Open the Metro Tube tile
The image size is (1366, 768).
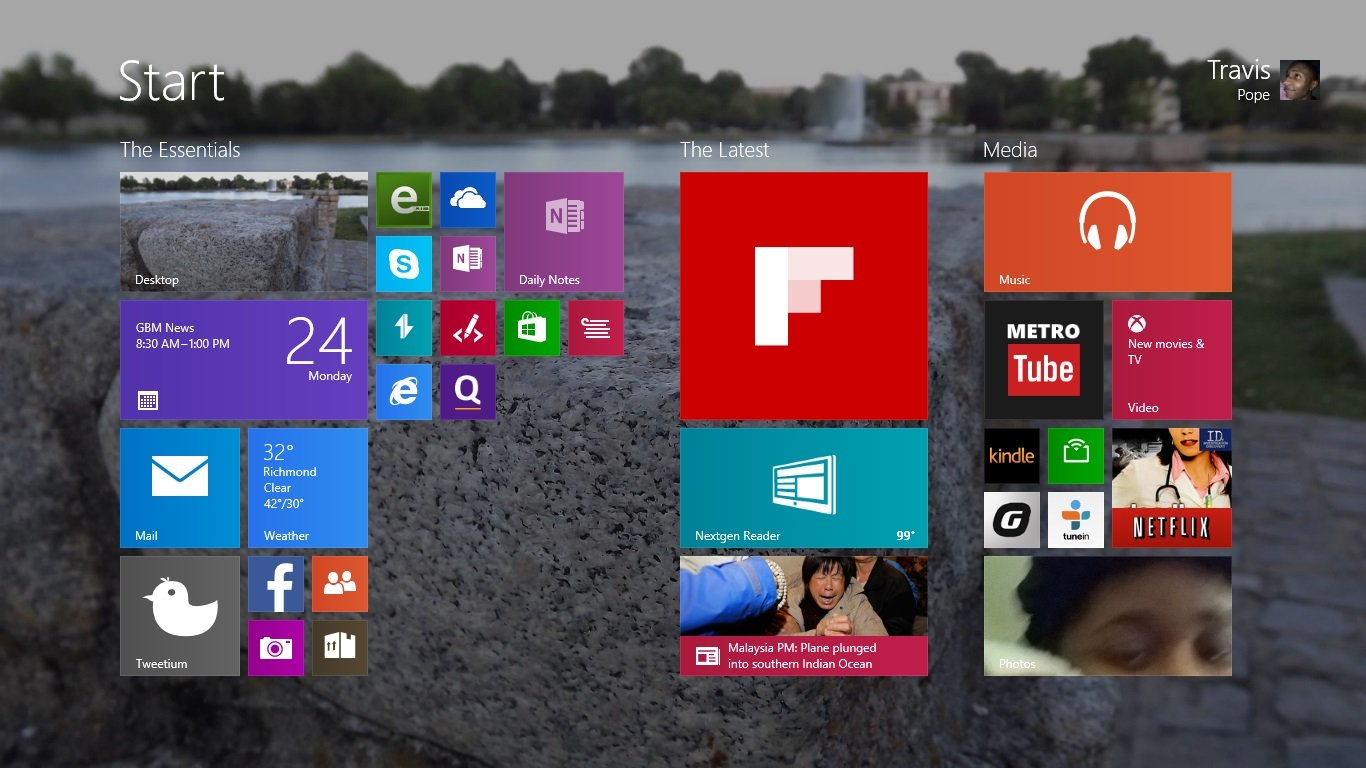click(x=1044, y=360)
